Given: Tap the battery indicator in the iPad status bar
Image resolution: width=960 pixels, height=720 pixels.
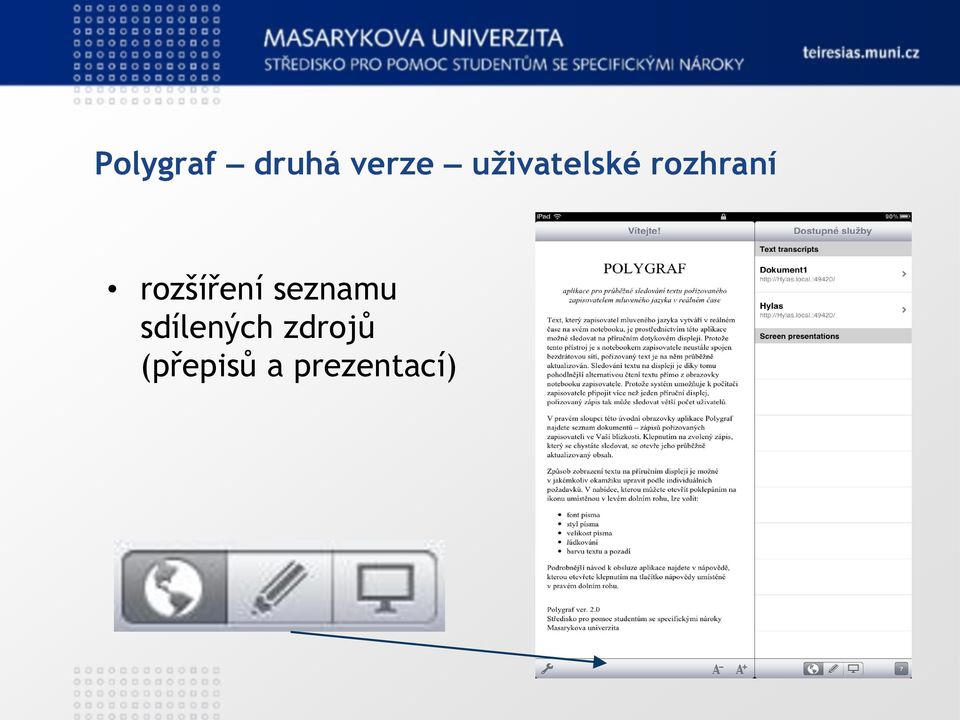Looking at the screenshot, I should click(905, 217).
